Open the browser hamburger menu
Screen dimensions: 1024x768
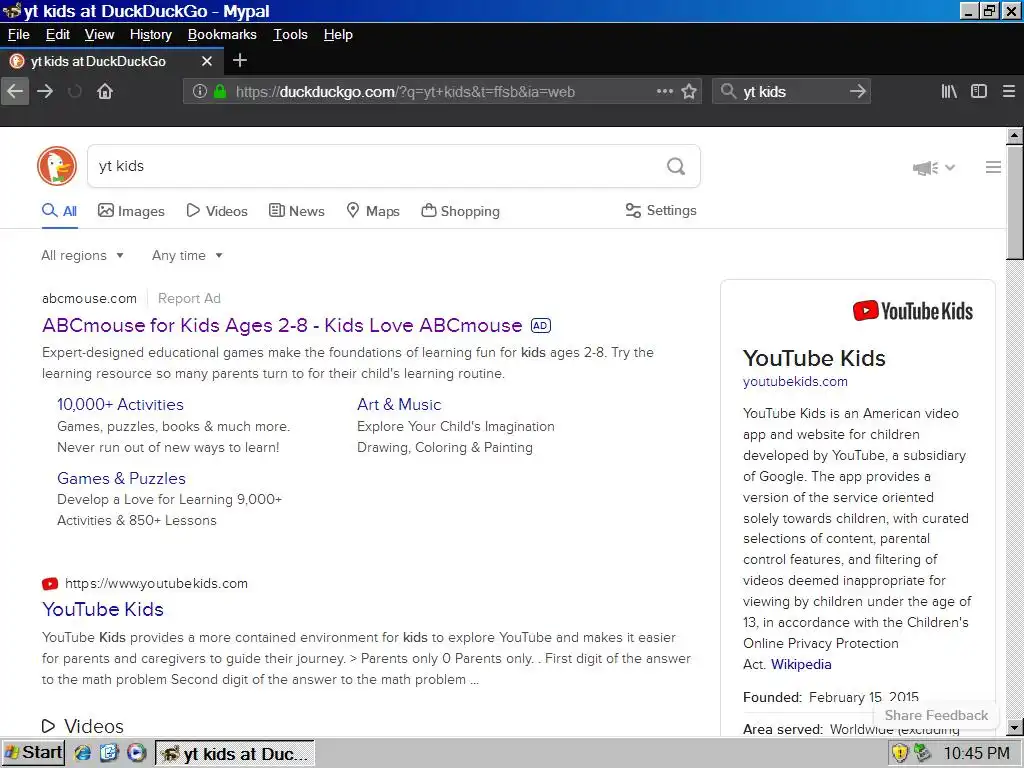pos(1009,91)
